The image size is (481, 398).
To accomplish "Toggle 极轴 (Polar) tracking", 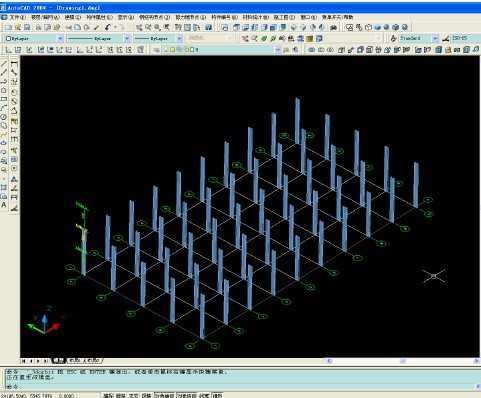I will [x=146, y=395].
